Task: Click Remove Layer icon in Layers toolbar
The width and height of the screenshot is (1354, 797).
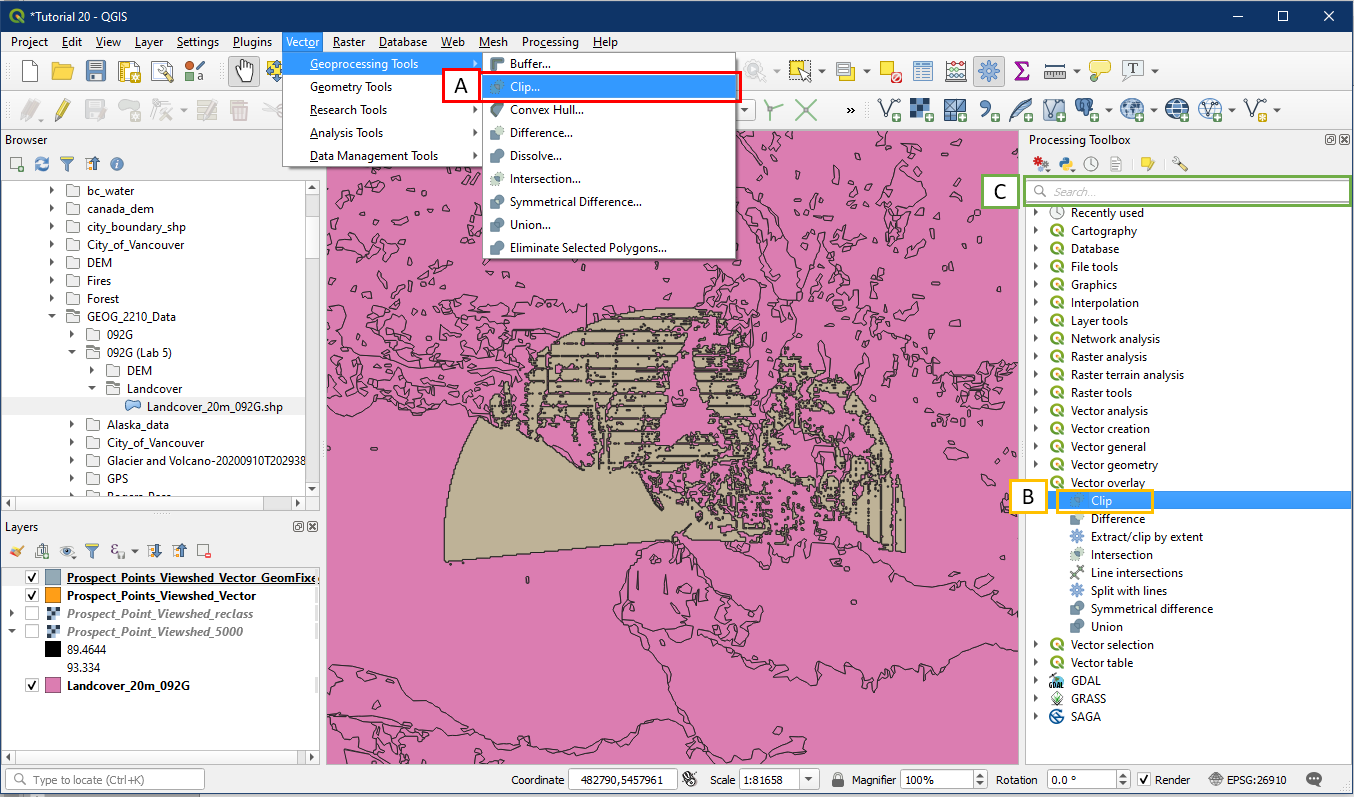Action: 204,551
